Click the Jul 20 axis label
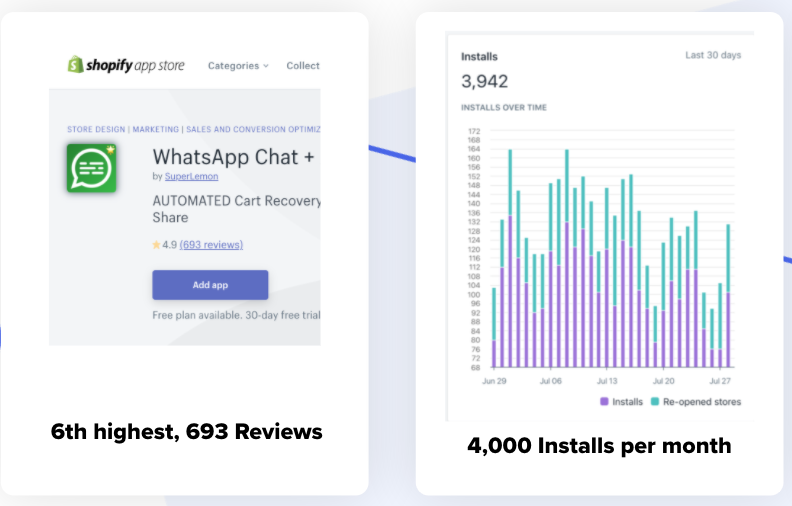The image size is (792, 506). (x=663, y=381)
